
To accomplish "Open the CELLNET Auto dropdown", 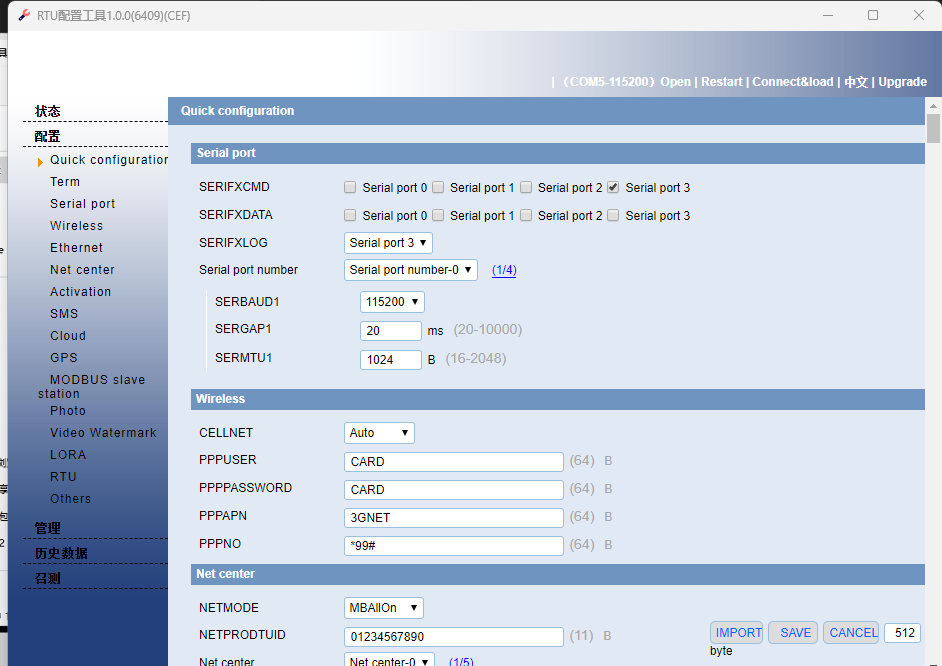I will tap(379, 433).
